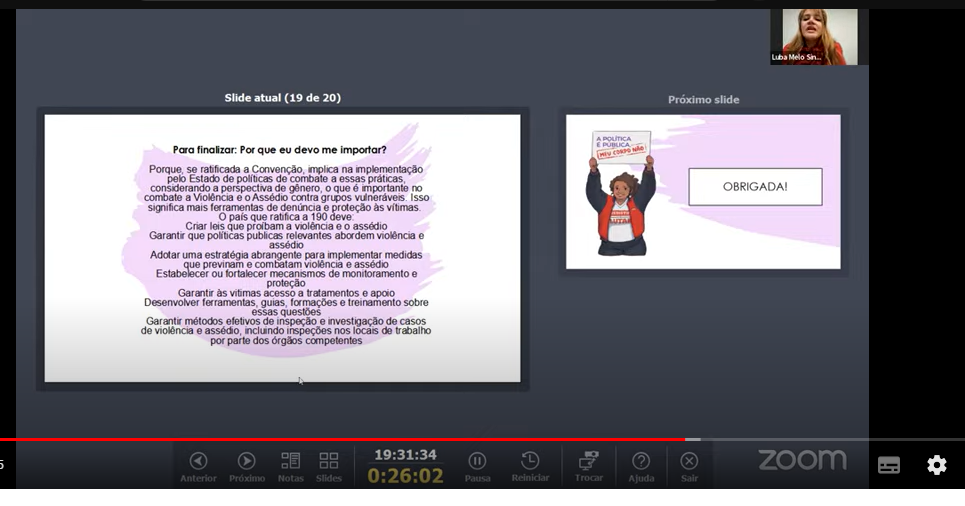The height and width of the screenshot is (506, 965).
Task: Exit presenter view with Sair icon
Action: tap(689, 461)
